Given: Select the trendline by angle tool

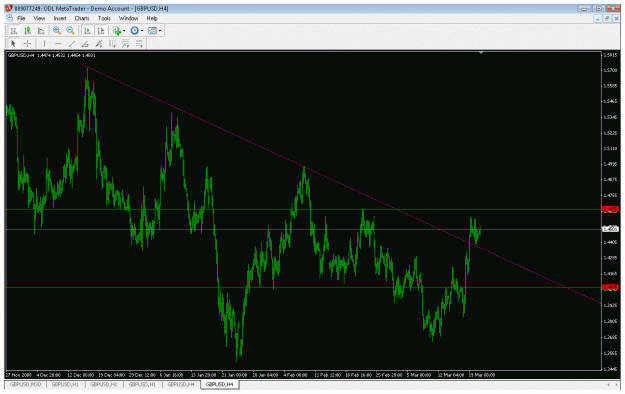Looking at the screenshot, I should click(85, 43).
